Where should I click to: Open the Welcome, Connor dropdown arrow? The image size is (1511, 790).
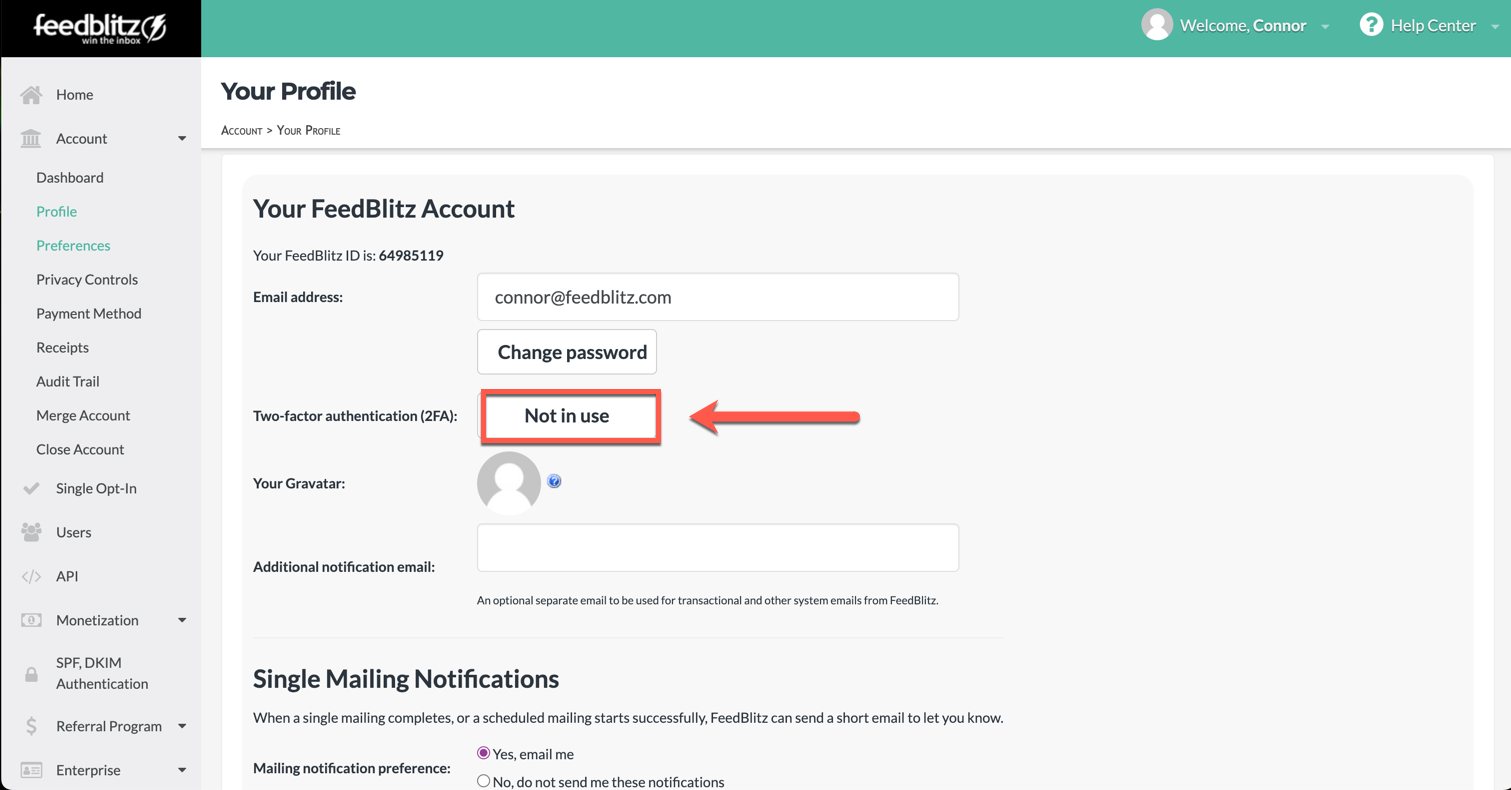pyautogui.click(x=1325, y=27)
